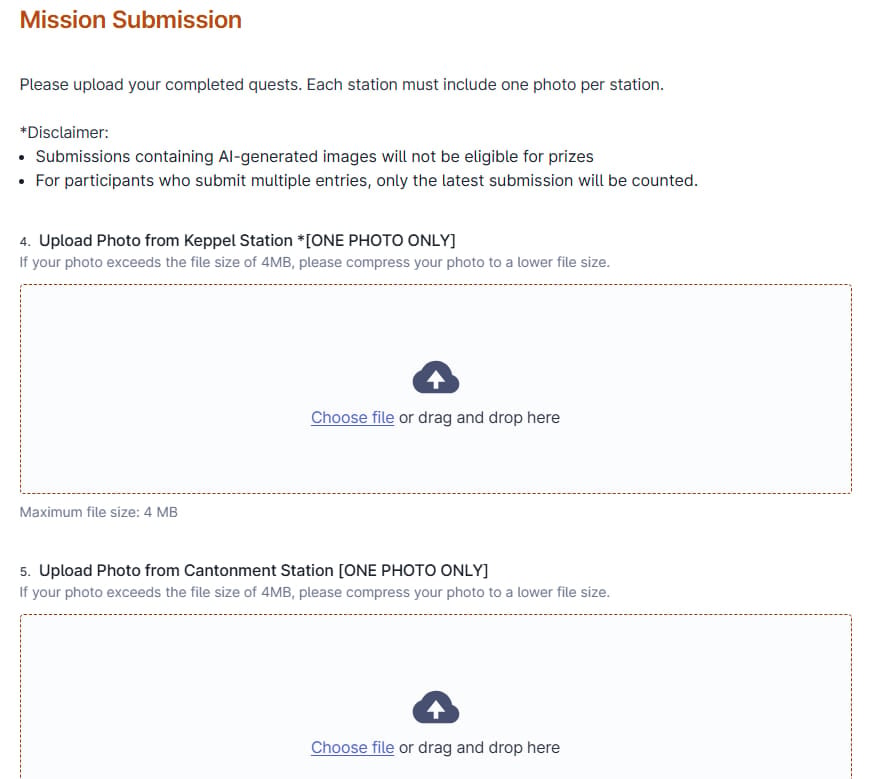The width and height of the screenshot is (878, 779).
Task: Click the AI-generated images disclaimer bullet
Action: (314, 156)
